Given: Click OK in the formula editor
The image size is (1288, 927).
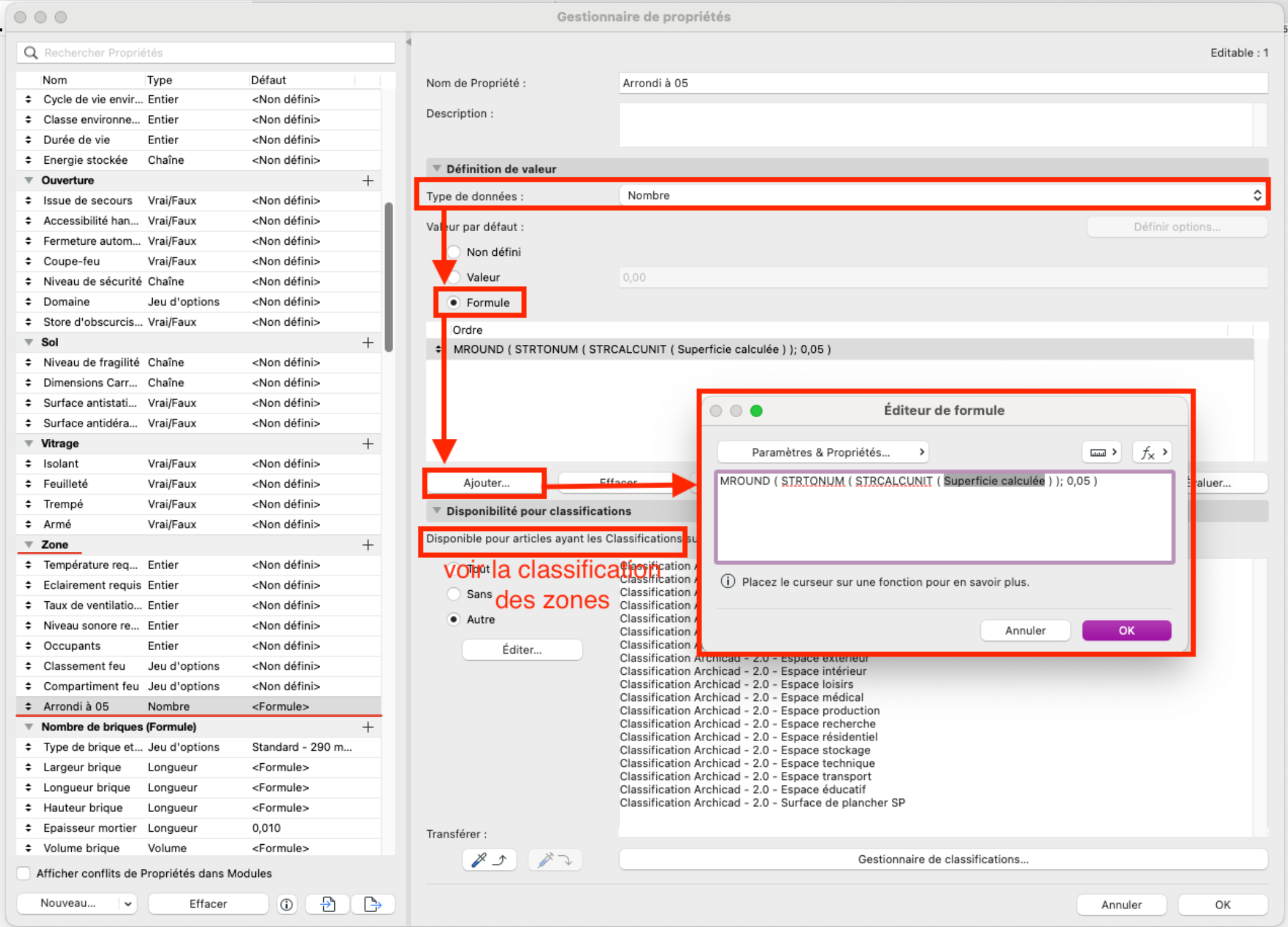Looking at the screenshot, I should click(x=1126, y=630).
